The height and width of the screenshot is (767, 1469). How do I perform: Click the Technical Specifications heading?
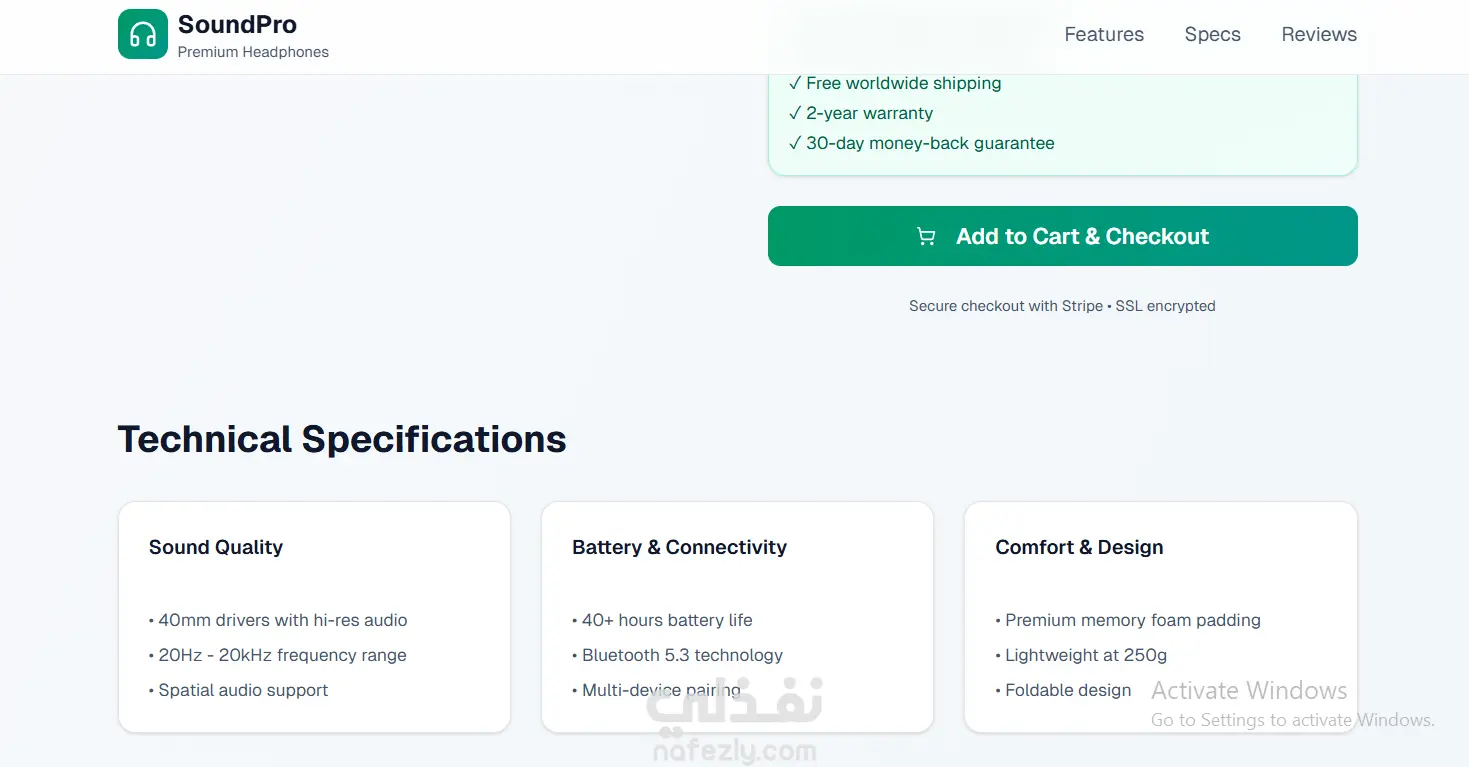[342, 439]
